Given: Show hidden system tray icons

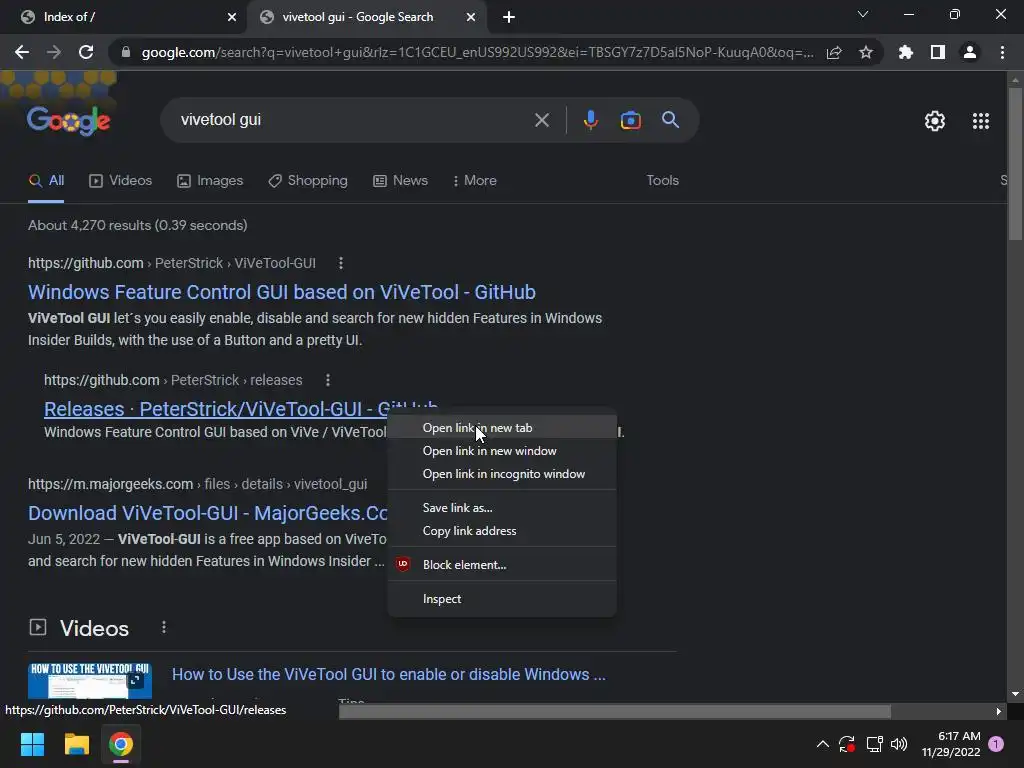Looking at the screenshot, I should (x=823, y=744).
